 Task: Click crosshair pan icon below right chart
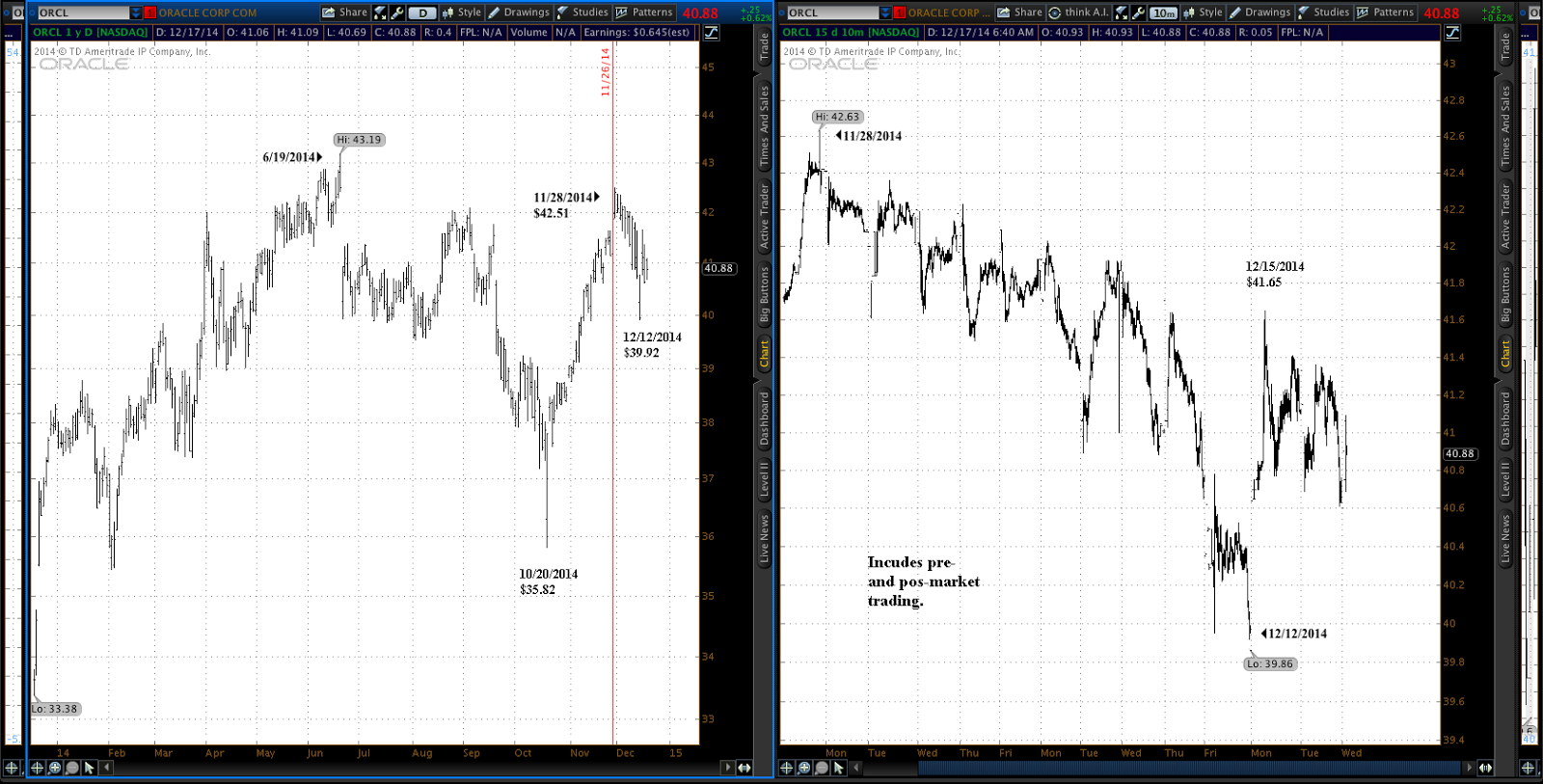(786, 768)
